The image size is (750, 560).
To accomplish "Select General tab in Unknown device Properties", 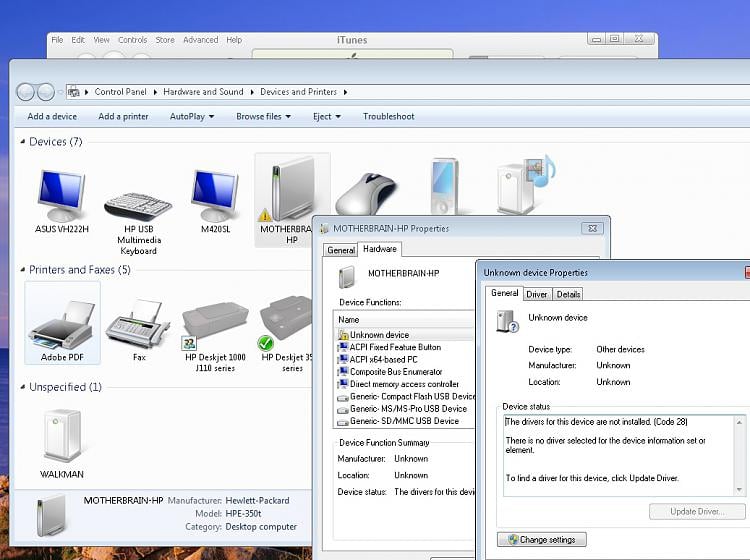I will [x=505, y=293].
